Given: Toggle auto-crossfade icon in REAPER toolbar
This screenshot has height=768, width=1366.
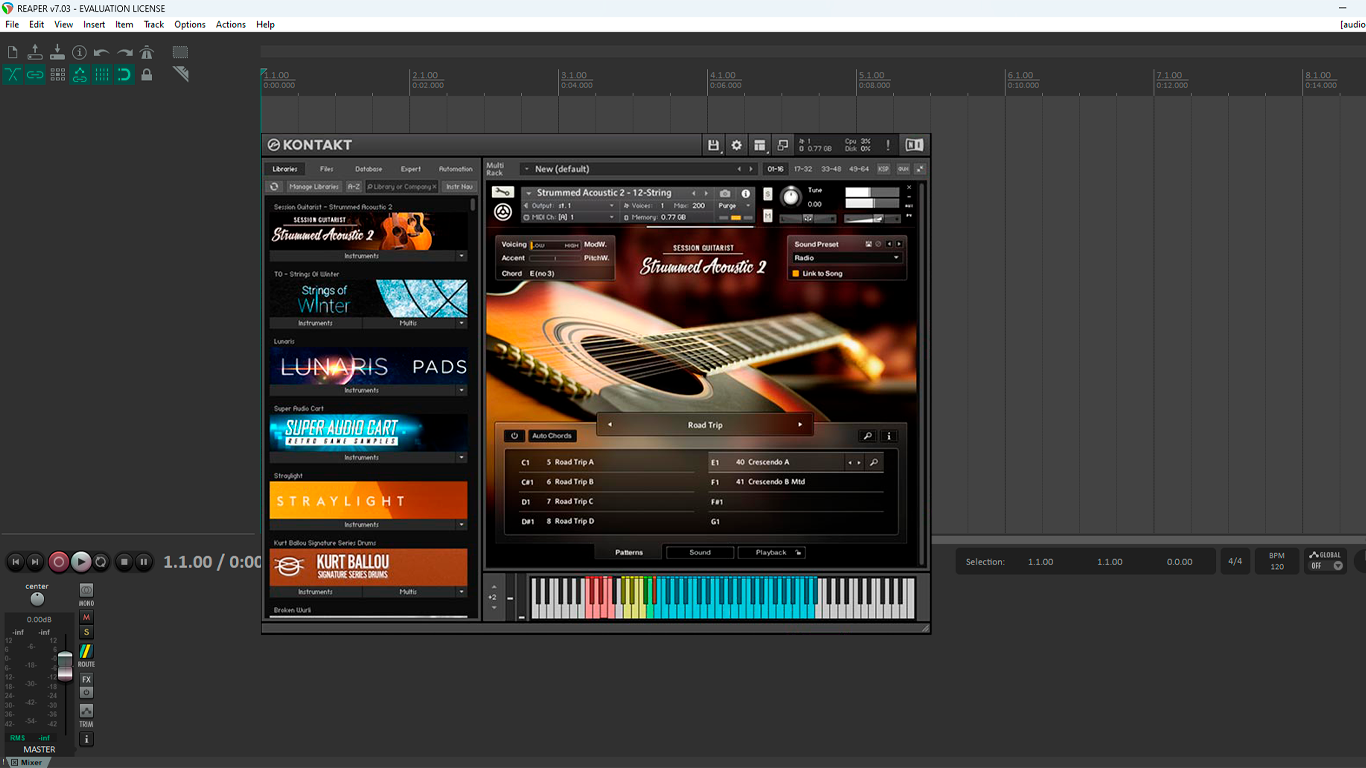Looking at the screenshot, I should [x=12, y=74].
